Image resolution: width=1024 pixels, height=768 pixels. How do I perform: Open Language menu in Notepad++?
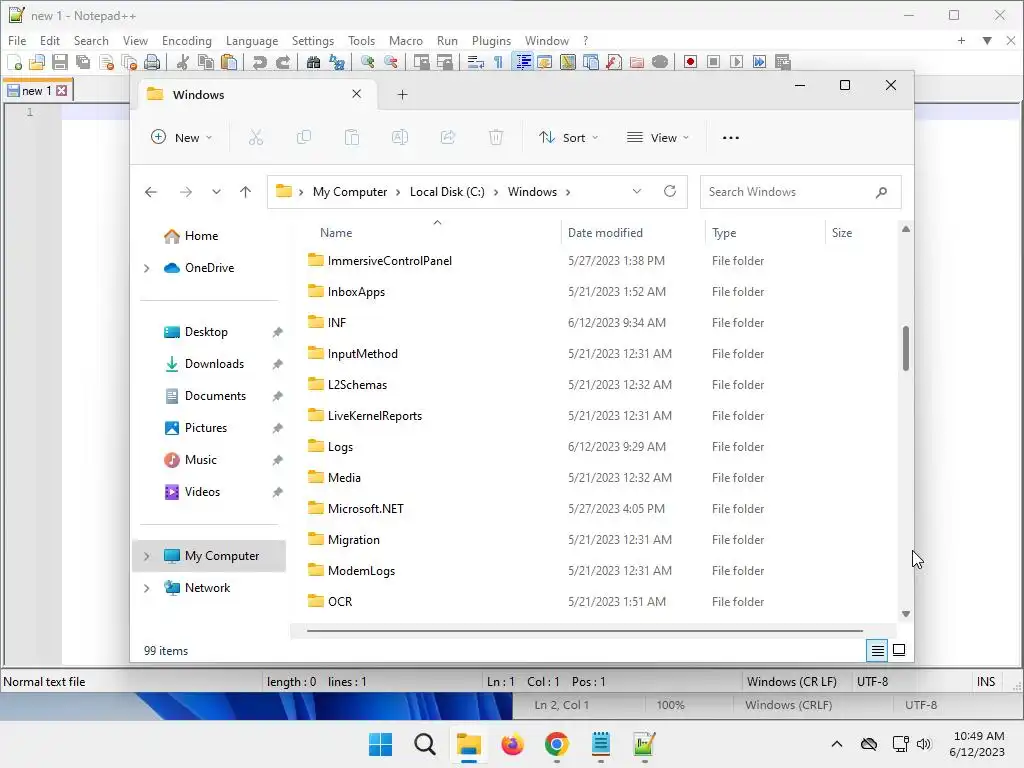pos(251,40)
